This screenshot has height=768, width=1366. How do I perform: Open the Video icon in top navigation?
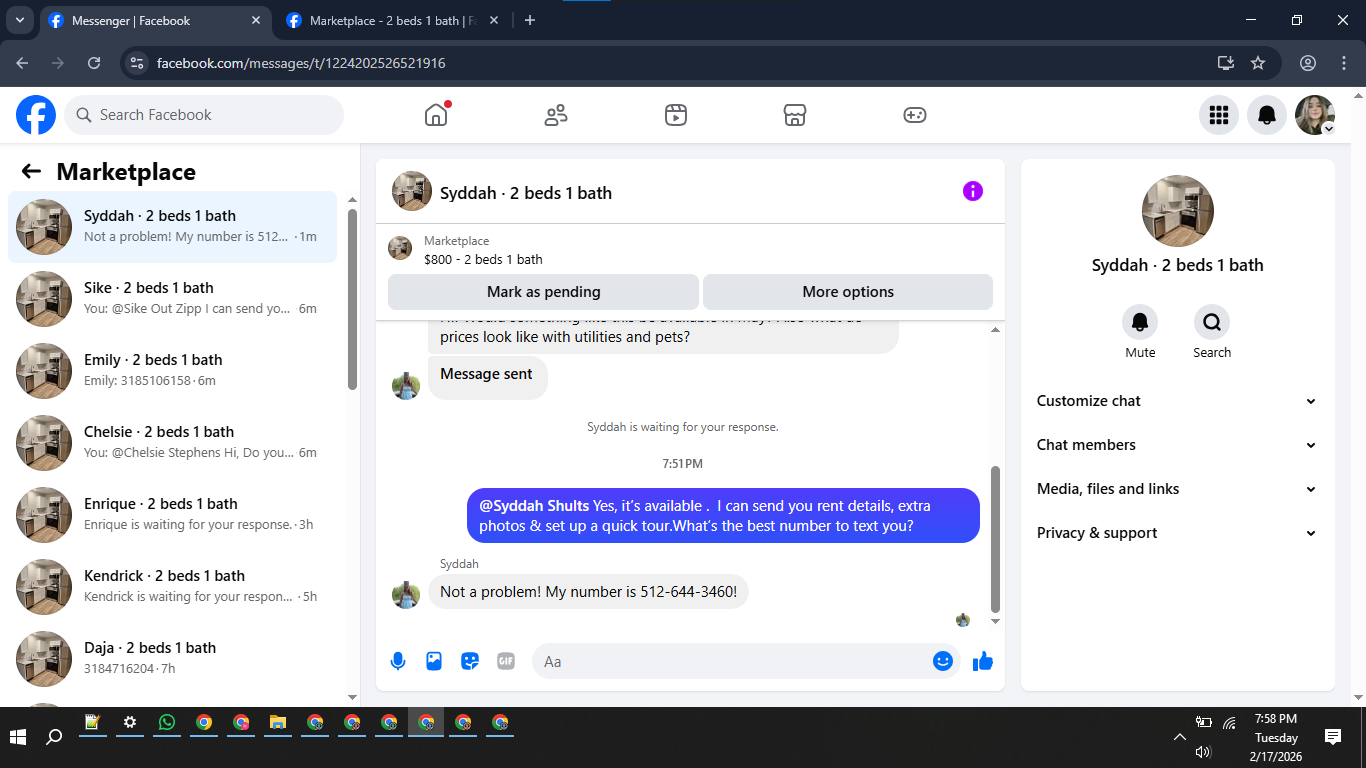[x=676, y=115]
